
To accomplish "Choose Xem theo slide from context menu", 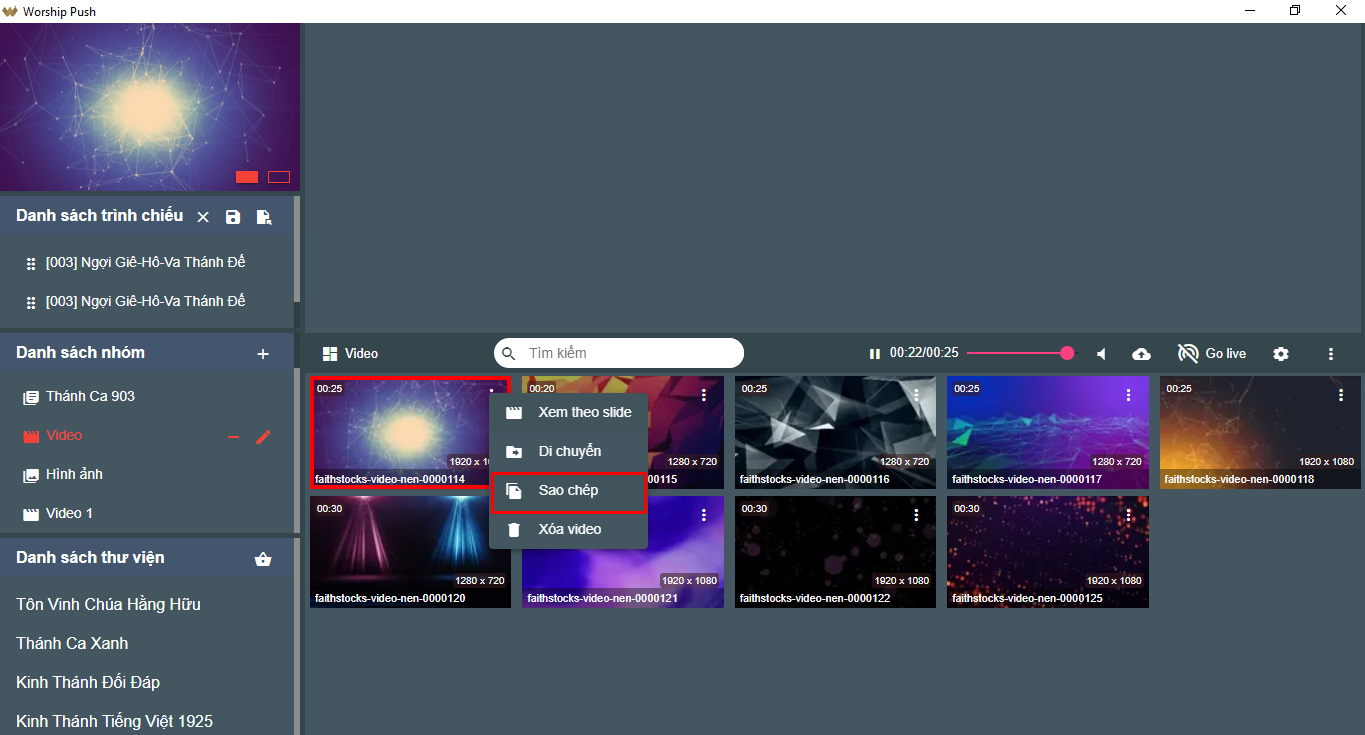I will tap(568, 412).
